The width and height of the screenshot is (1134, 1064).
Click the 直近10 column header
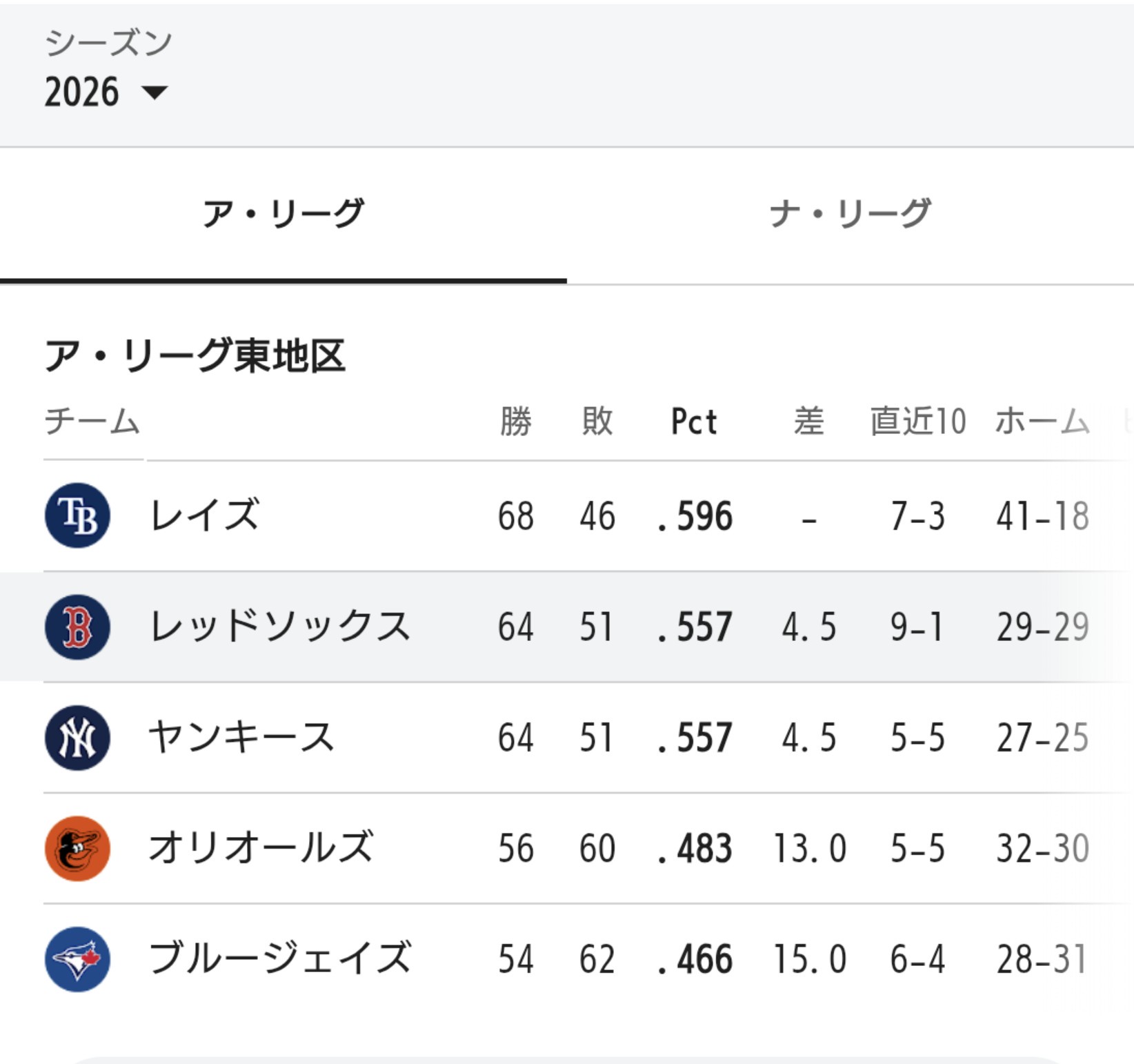pyautogui.click(x=917, y=421)
